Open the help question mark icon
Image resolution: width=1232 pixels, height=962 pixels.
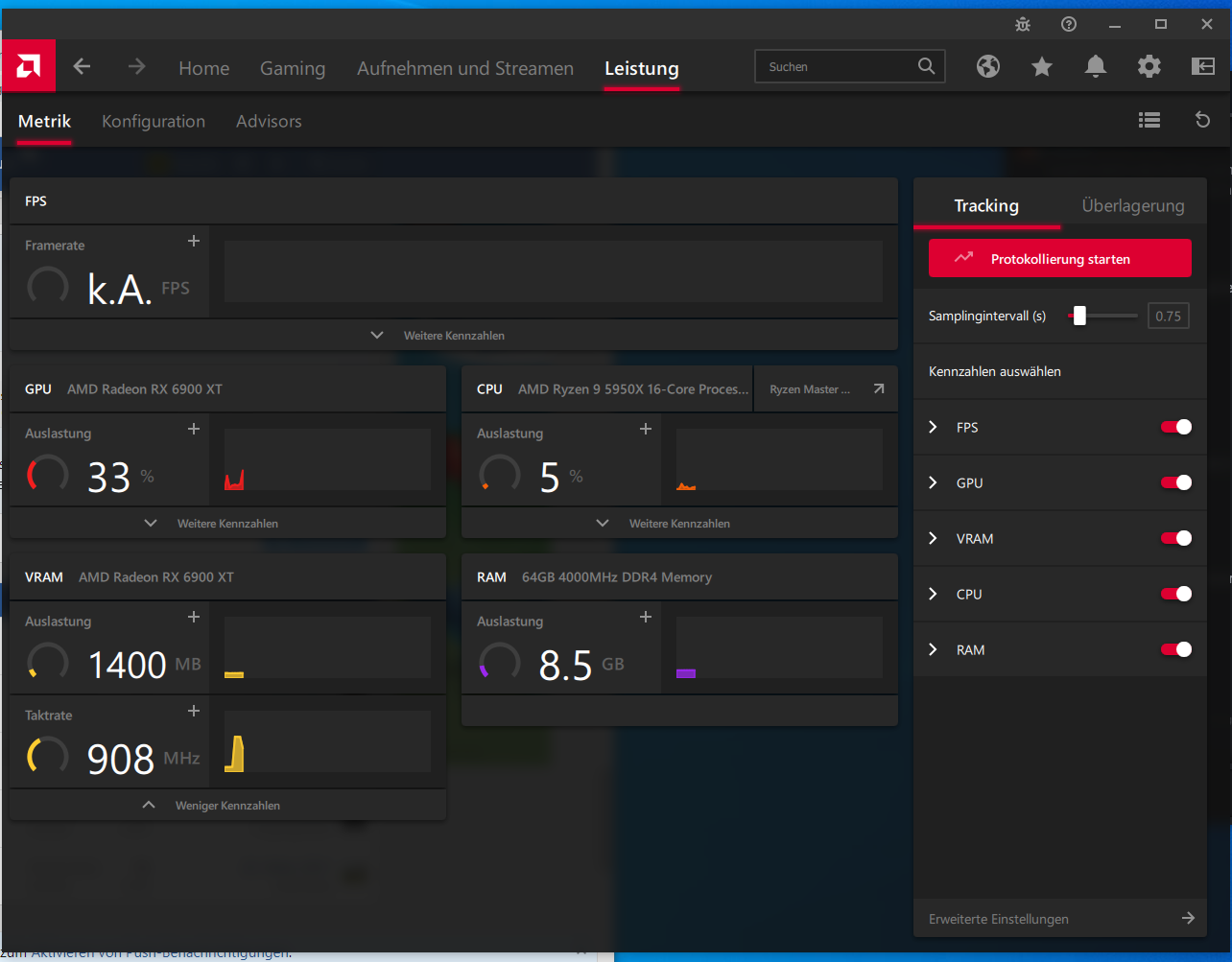(1069, 24)
